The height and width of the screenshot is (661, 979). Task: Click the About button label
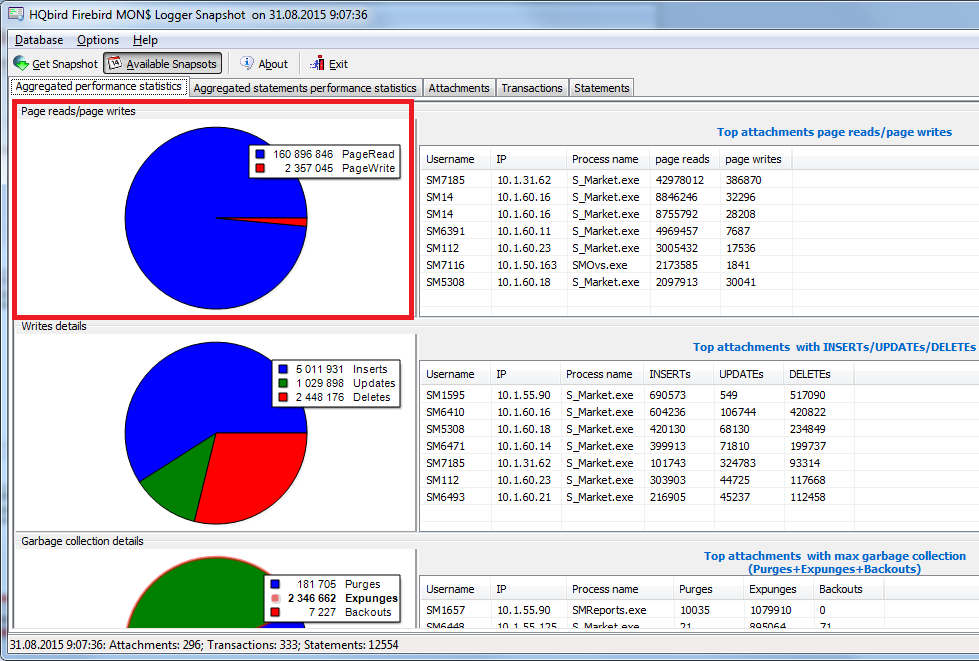pos(273,64)
